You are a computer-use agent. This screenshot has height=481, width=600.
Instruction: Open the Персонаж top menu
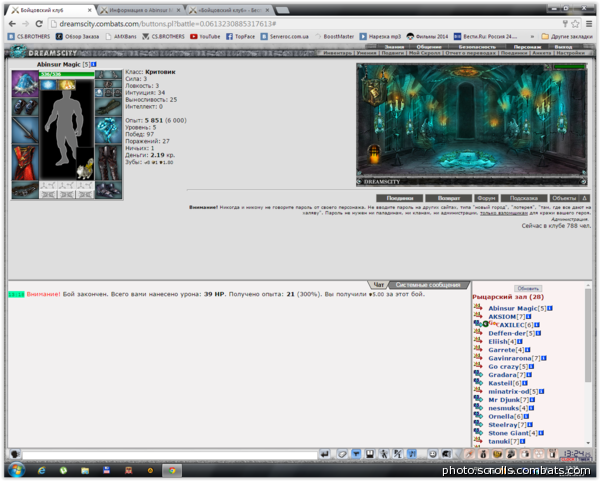tap(527, 47)
